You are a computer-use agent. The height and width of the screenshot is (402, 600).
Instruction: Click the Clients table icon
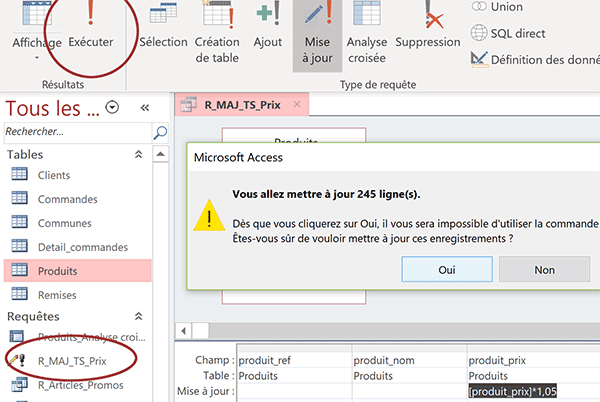(x=20, y=174)
